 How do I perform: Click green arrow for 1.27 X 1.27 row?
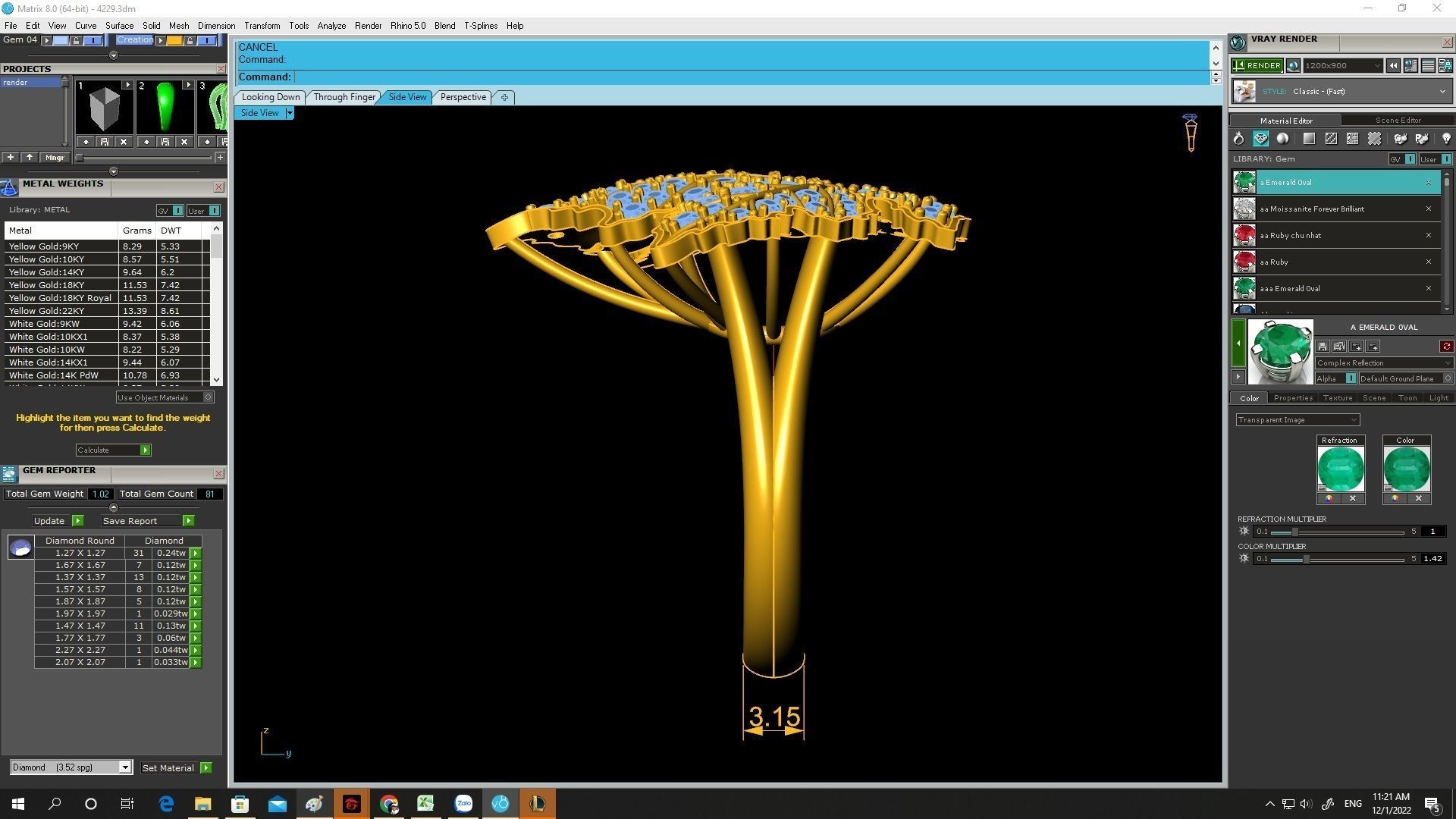pos(196,553)
